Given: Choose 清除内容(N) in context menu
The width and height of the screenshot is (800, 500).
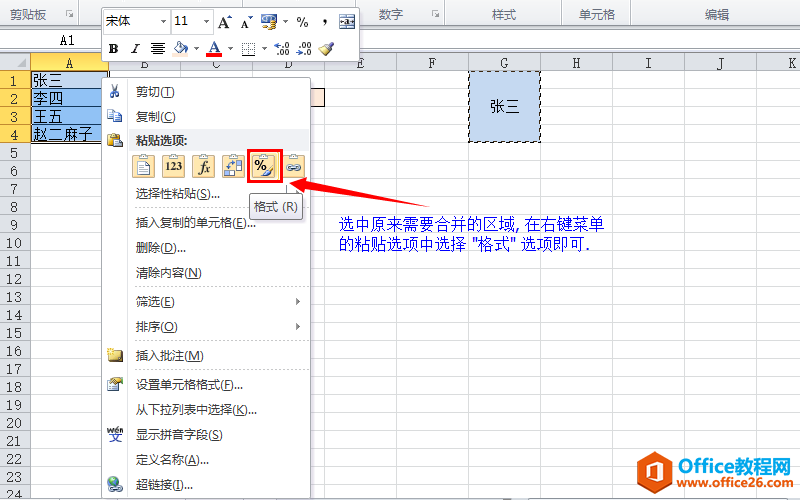Looking at the screenshot, I should 206,273.
